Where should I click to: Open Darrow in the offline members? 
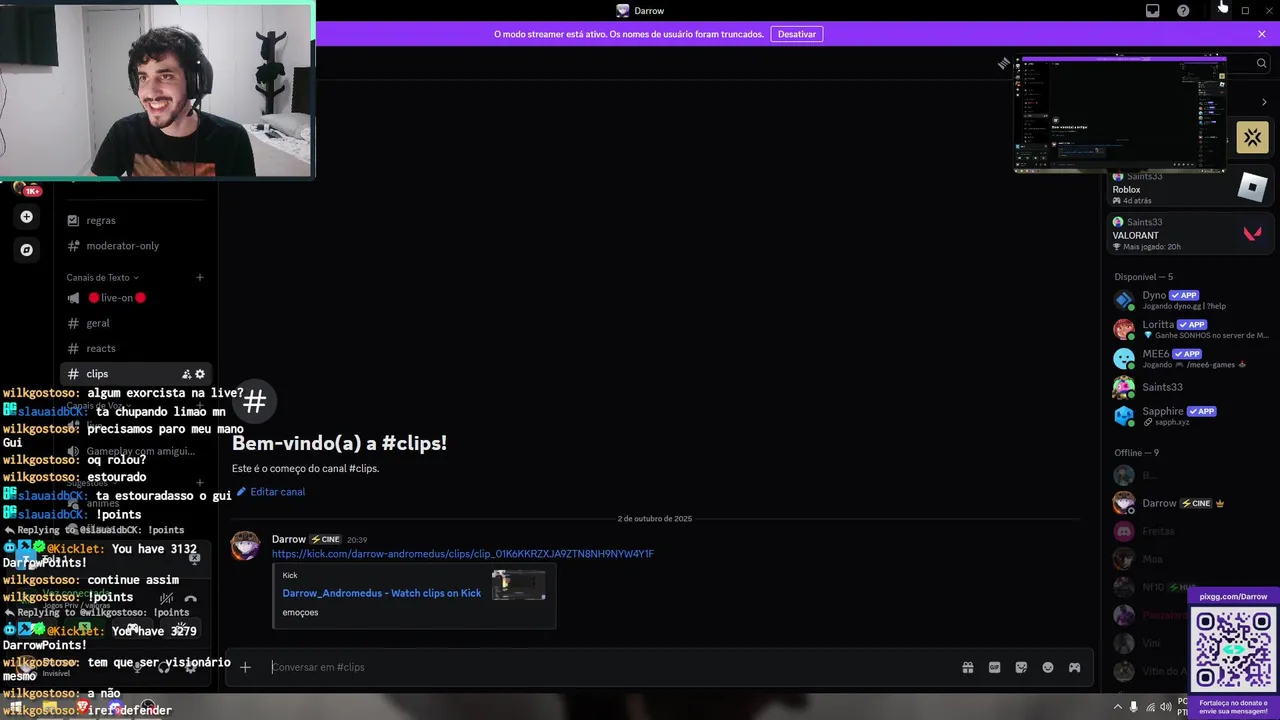[x=1190, y=503]
